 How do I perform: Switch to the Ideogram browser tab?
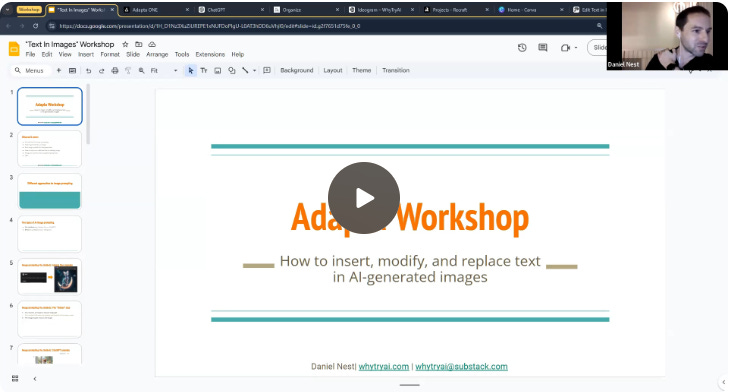tap(381, 10)
